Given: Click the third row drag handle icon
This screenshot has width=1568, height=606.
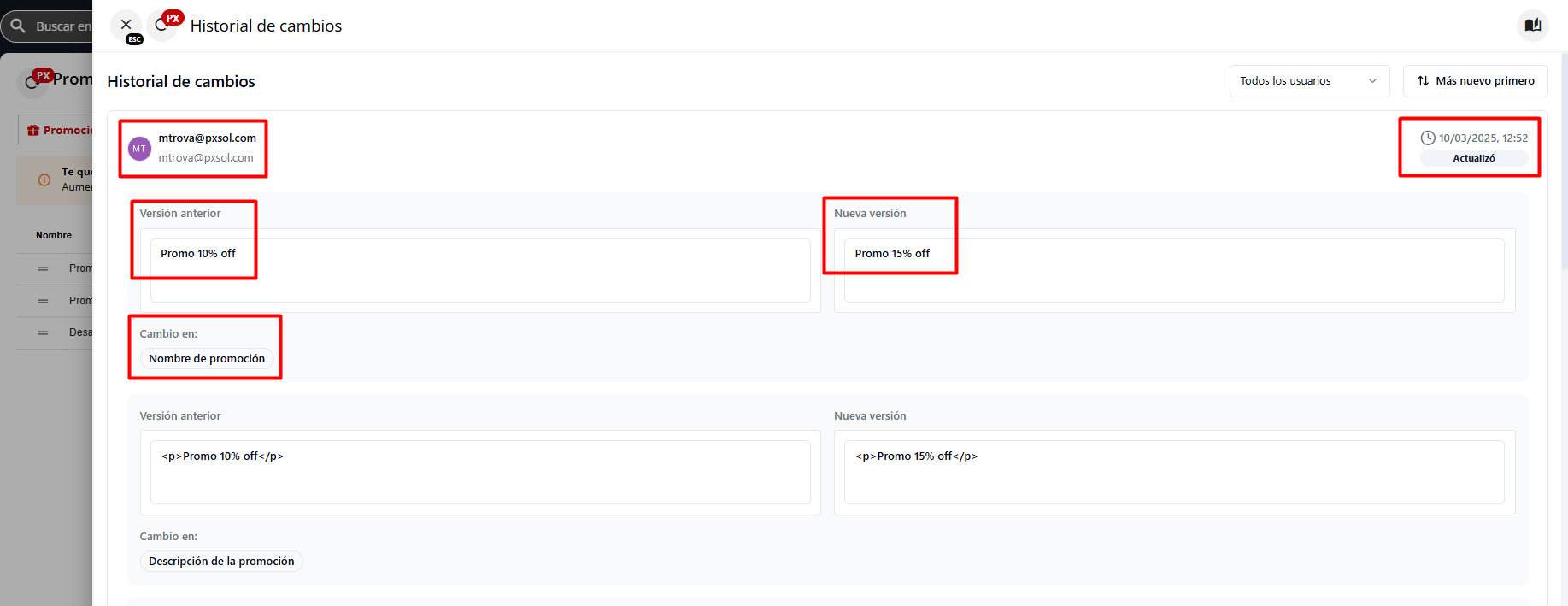Looking at the screenshot, I should (x=43, y=332).
